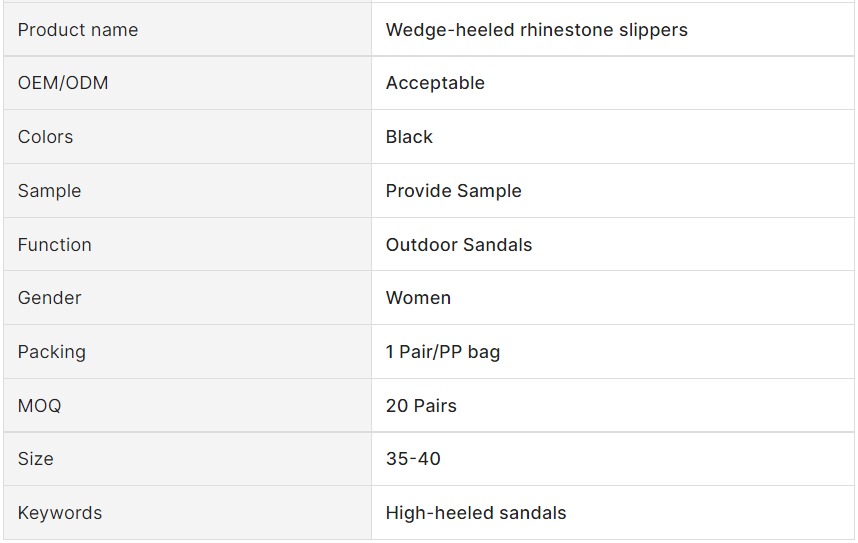
Task: Click the 20 Pairs value
Action: 421,406
